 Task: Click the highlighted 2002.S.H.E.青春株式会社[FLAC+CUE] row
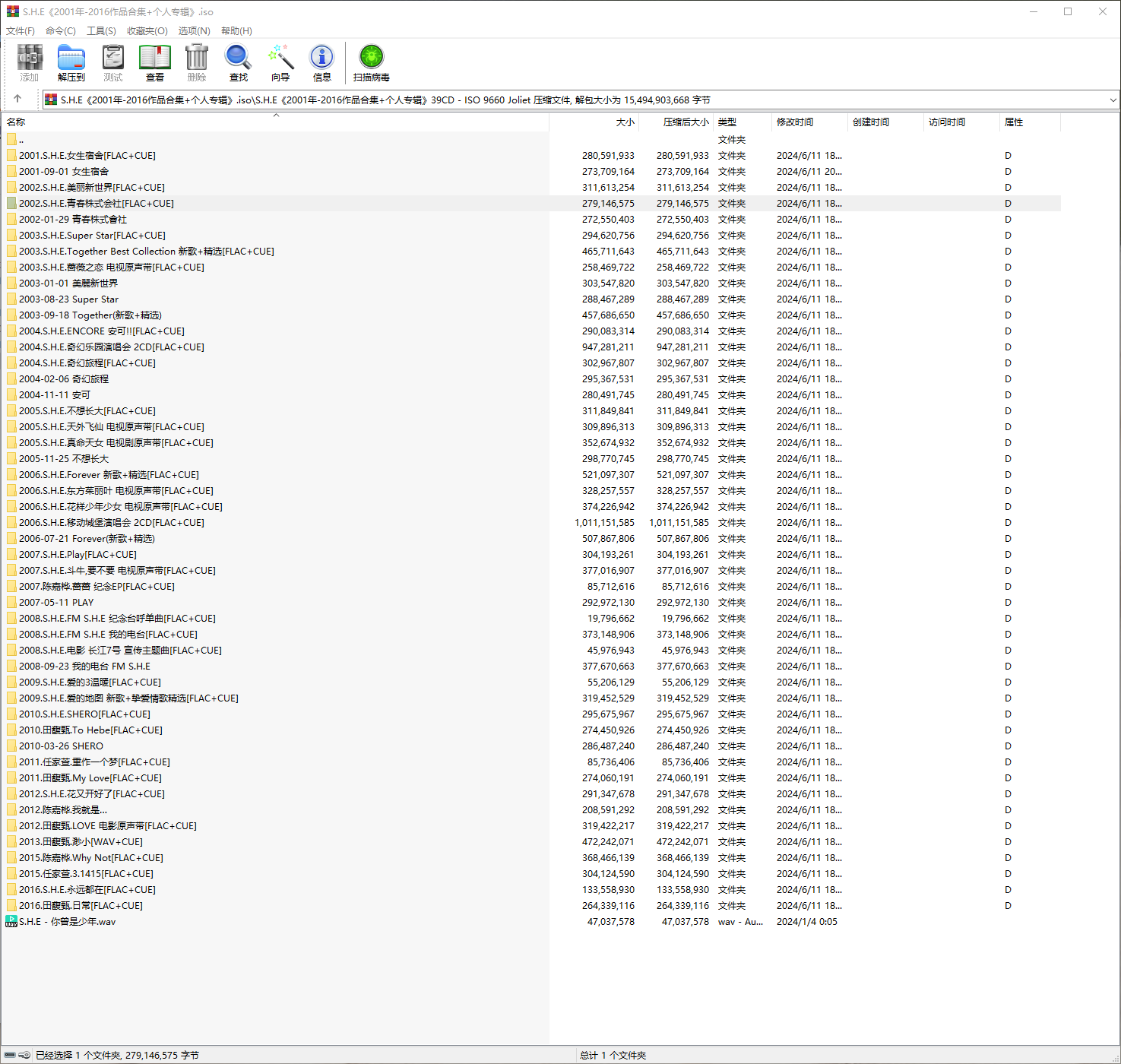tap(530, 203)
